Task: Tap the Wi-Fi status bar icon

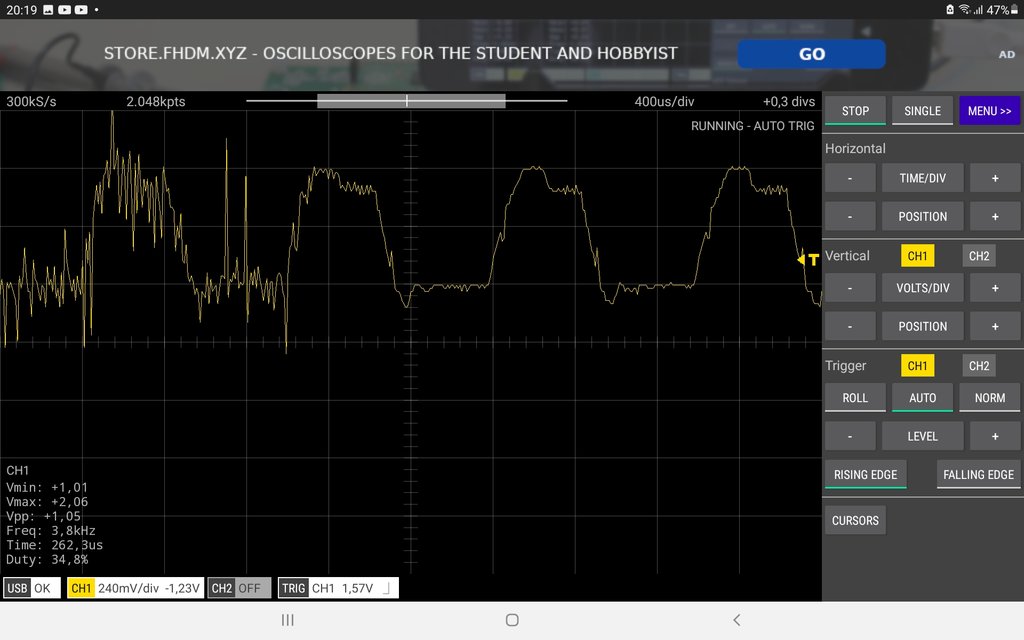Action: [x=965, y=10]
